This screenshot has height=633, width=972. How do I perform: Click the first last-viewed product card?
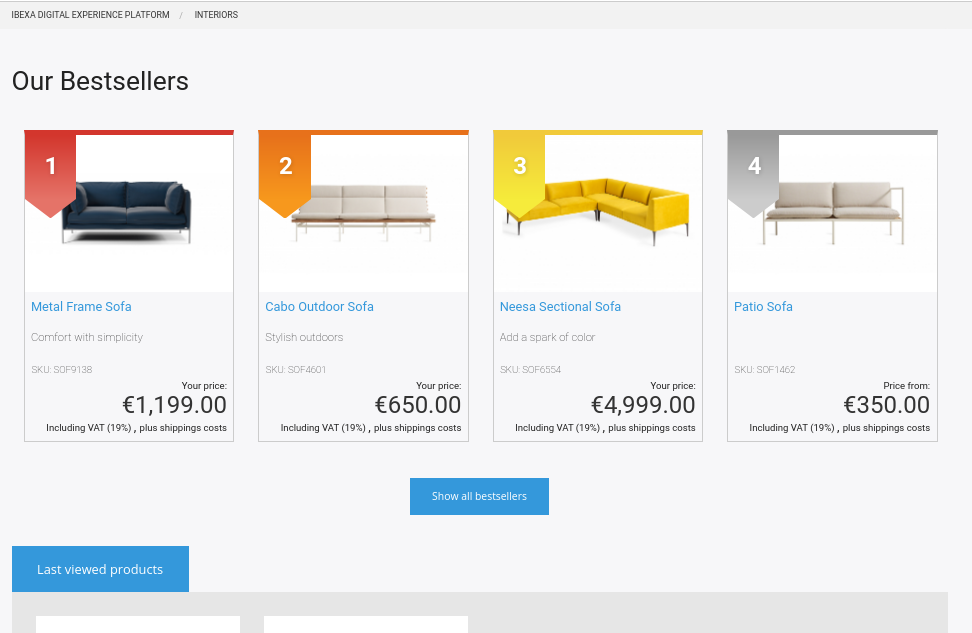[x=138, y=624]
